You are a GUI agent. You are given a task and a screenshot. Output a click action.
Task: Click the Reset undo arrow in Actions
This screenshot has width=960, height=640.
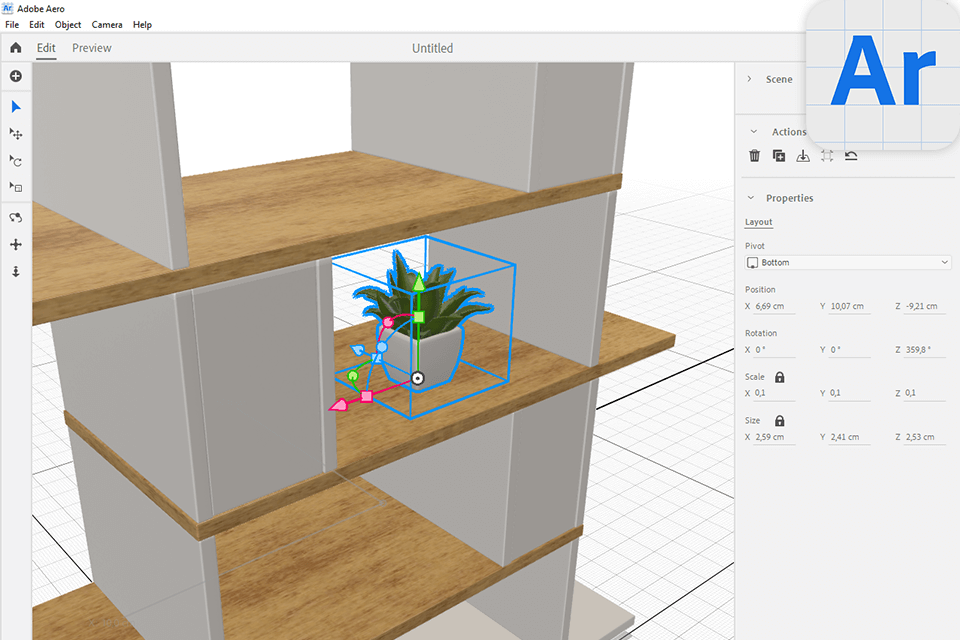point(851,156)
